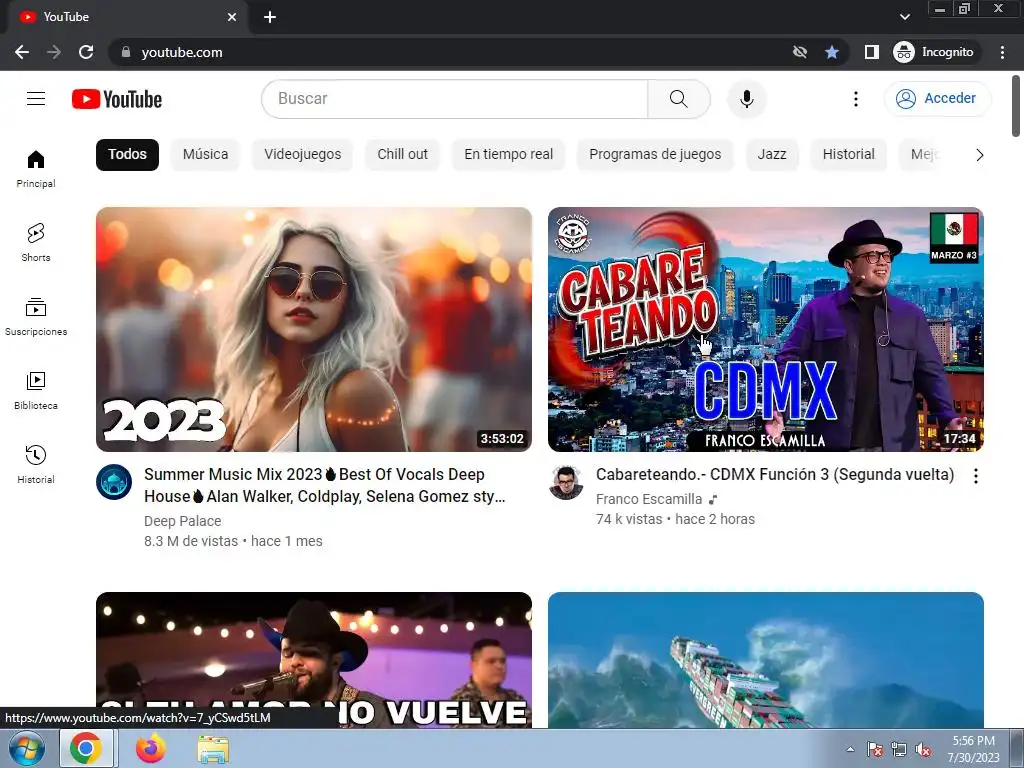Viewport: 1024px width, 768px height.
Task: Click the search magnifier button
Action: coord(679,99)
